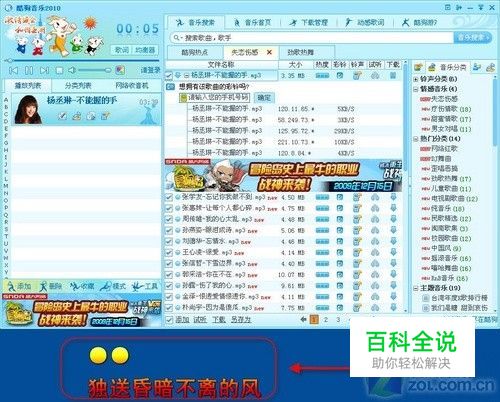Open the 收藏 favorites tool
Screen dimensions: 500x402
tap(82, 286)
